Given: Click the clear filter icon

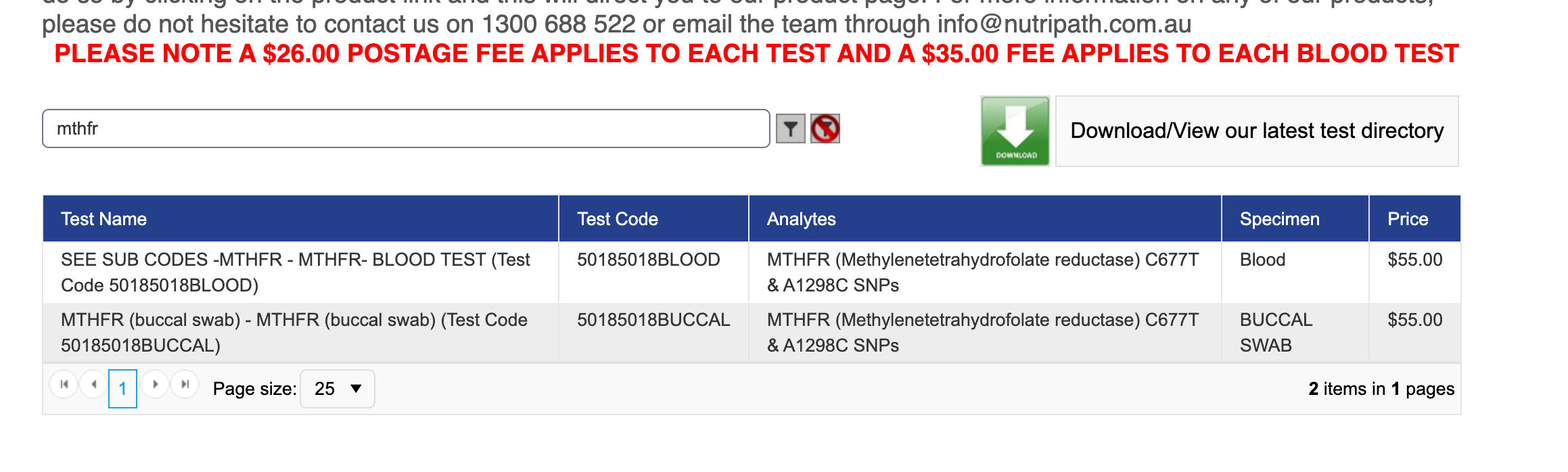Looking at the screenshot, I should 825,128.
